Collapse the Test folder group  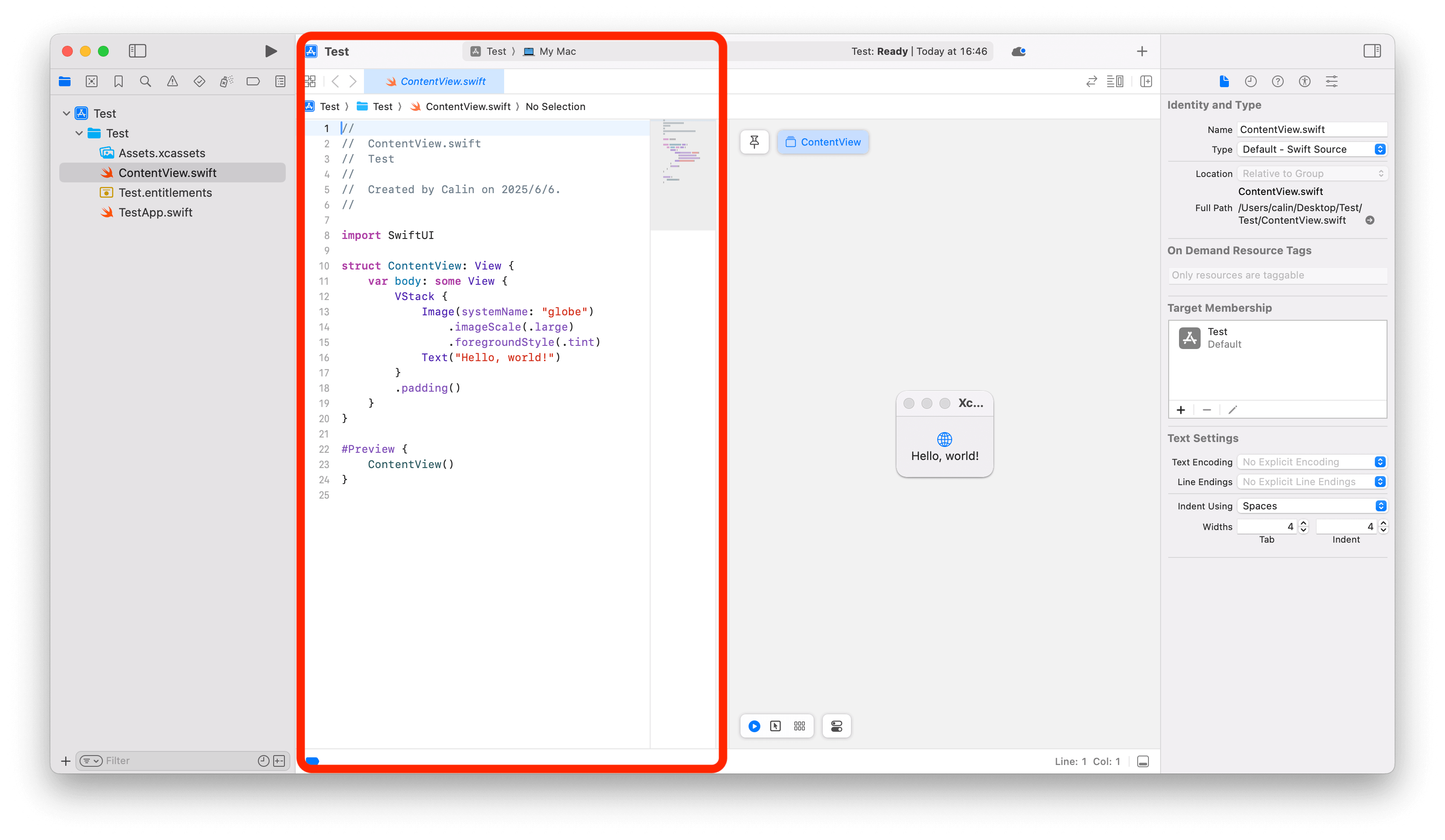(x=79, y=133)
